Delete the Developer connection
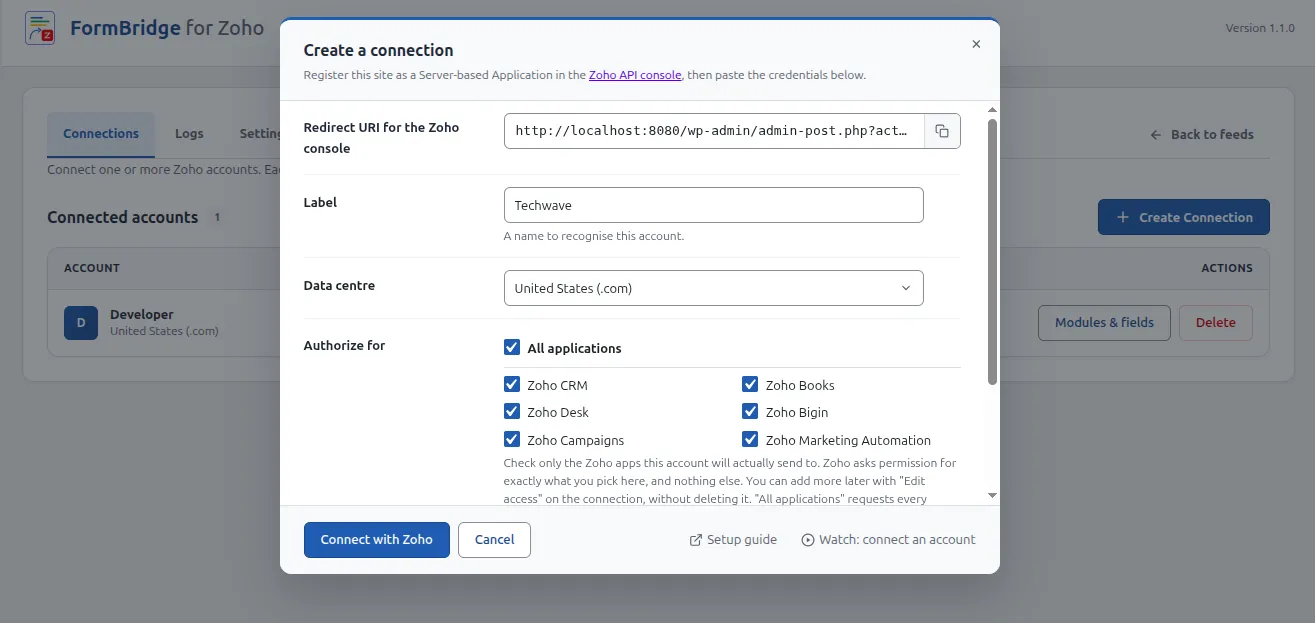Viewport: 1316px width, 623px height. pyautogui.click(x=1216, y=323)
